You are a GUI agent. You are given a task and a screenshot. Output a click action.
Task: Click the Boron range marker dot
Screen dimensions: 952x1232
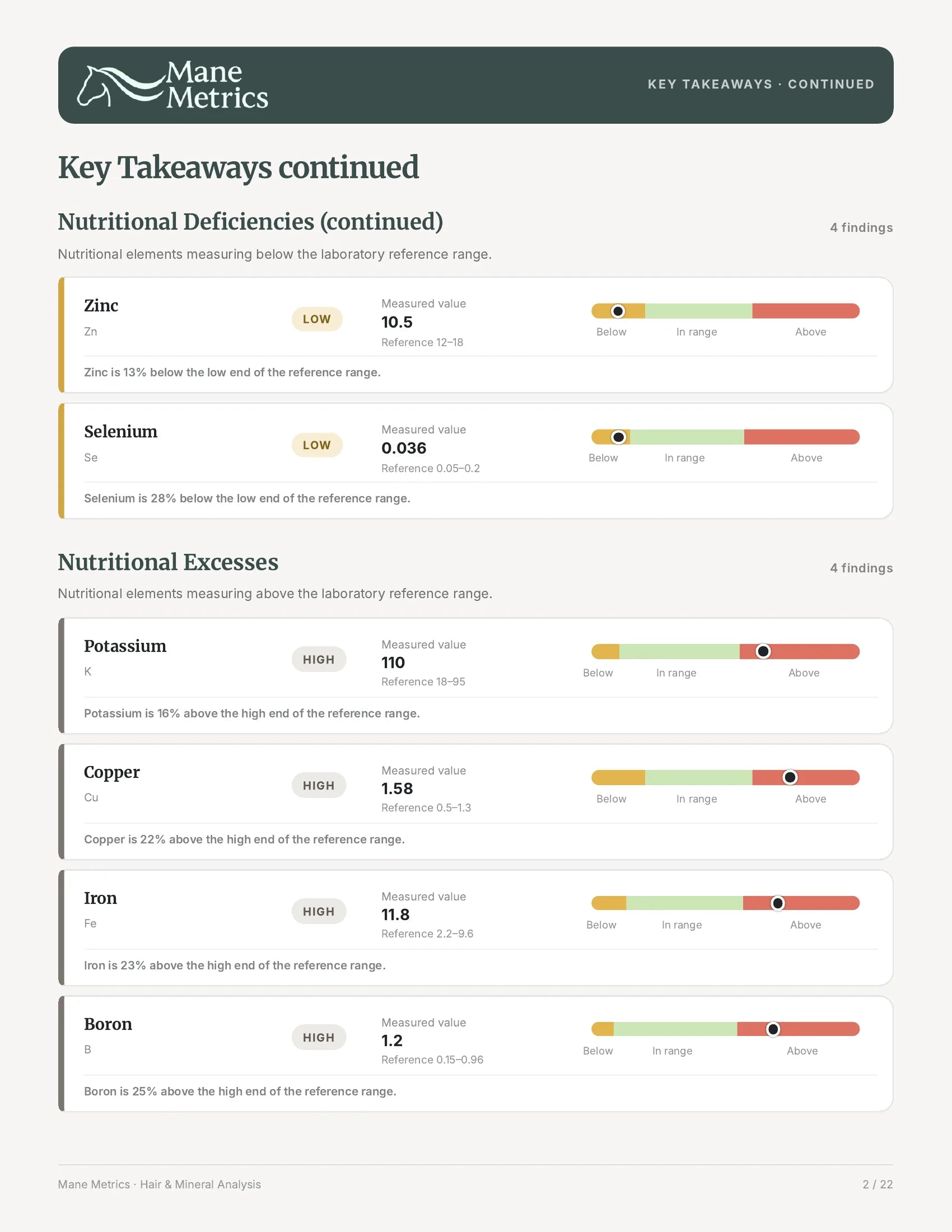tap(773, 1029)
